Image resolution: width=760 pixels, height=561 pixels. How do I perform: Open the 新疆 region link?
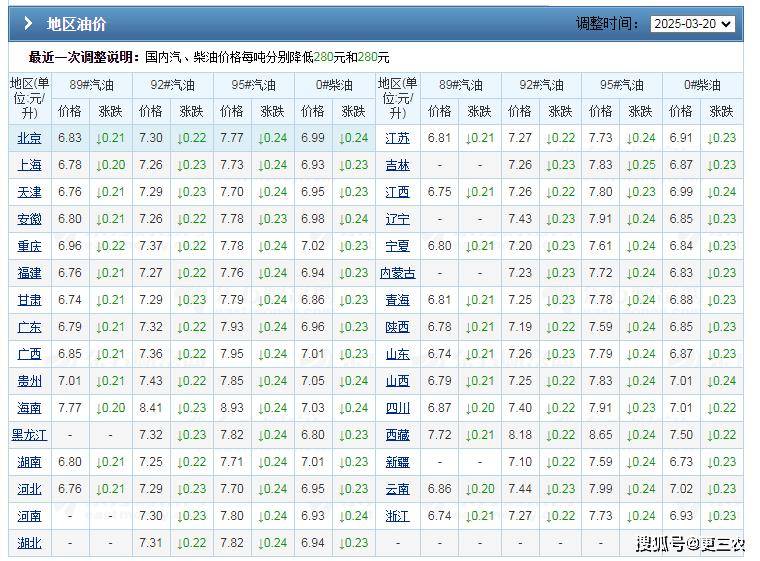[x=397, y=462]
